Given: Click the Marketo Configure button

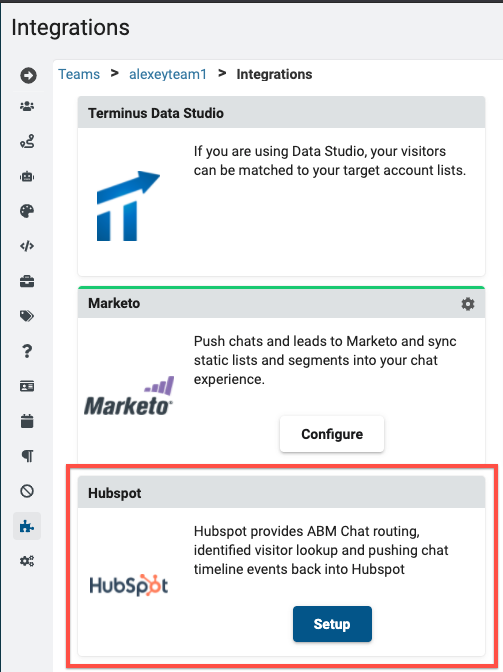Looking at the screenshot, I should (332, 434).
